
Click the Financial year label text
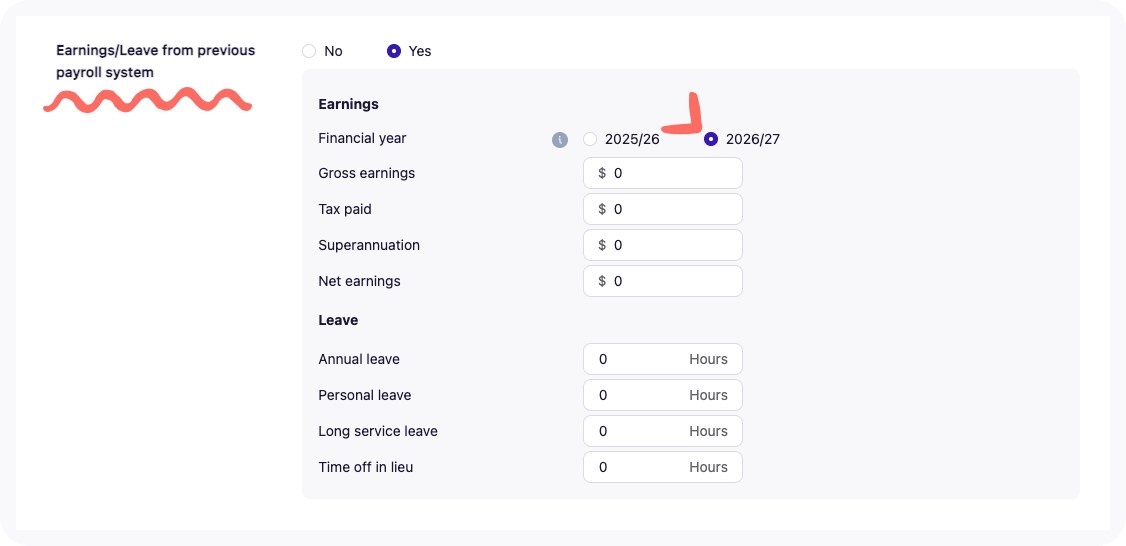click(x=362, y=138)
